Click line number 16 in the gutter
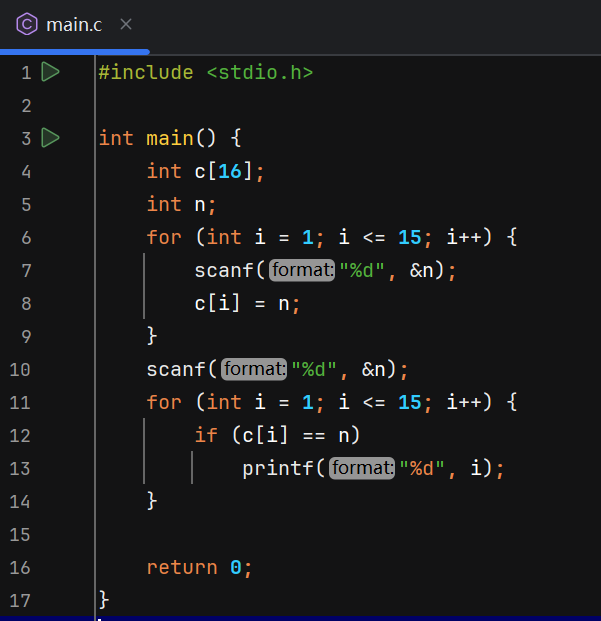The width and height of the screenshot is (601, 621). 20,567
